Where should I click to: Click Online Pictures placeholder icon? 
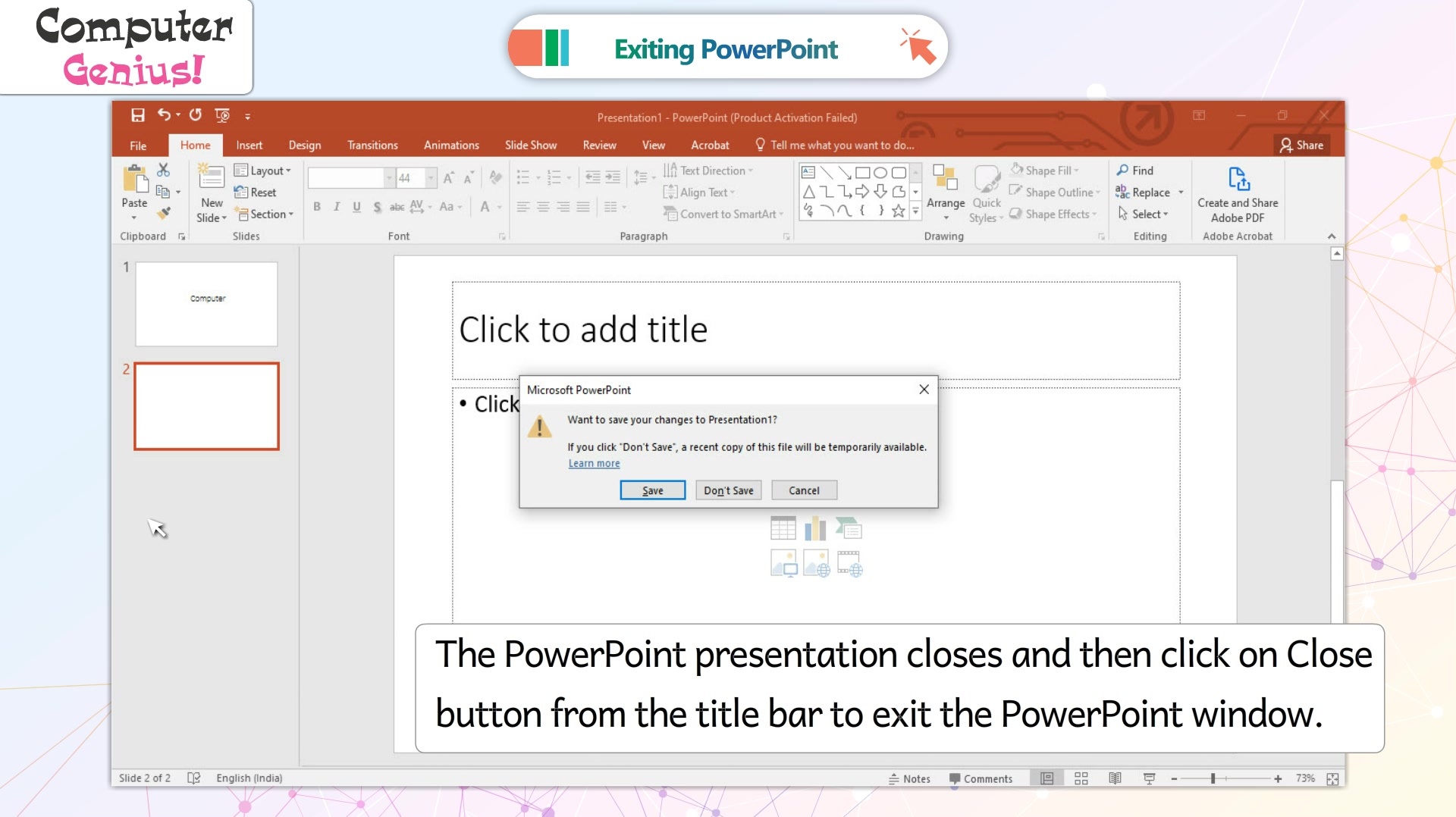816,563
